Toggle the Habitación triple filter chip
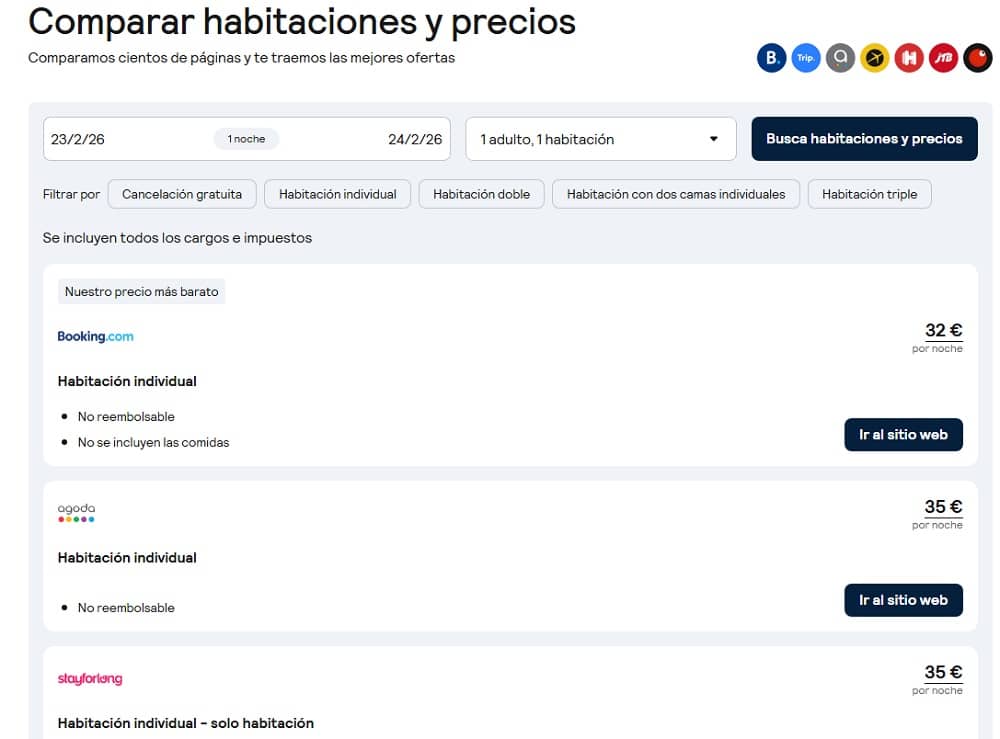Viewport: 1000px width, 739px height. pyautogui.click(x=869, y=194)
